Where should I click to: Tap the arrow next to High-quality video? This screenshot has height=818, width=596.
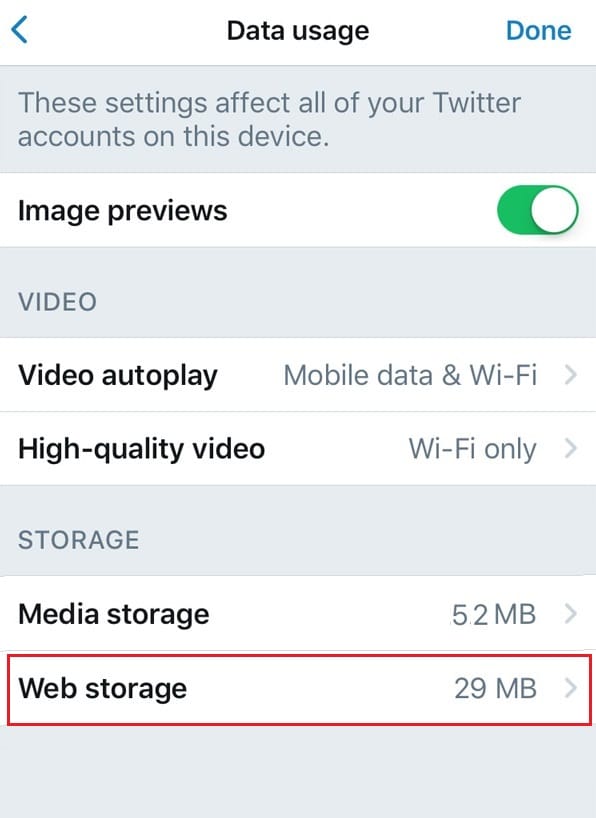[573, 449]
